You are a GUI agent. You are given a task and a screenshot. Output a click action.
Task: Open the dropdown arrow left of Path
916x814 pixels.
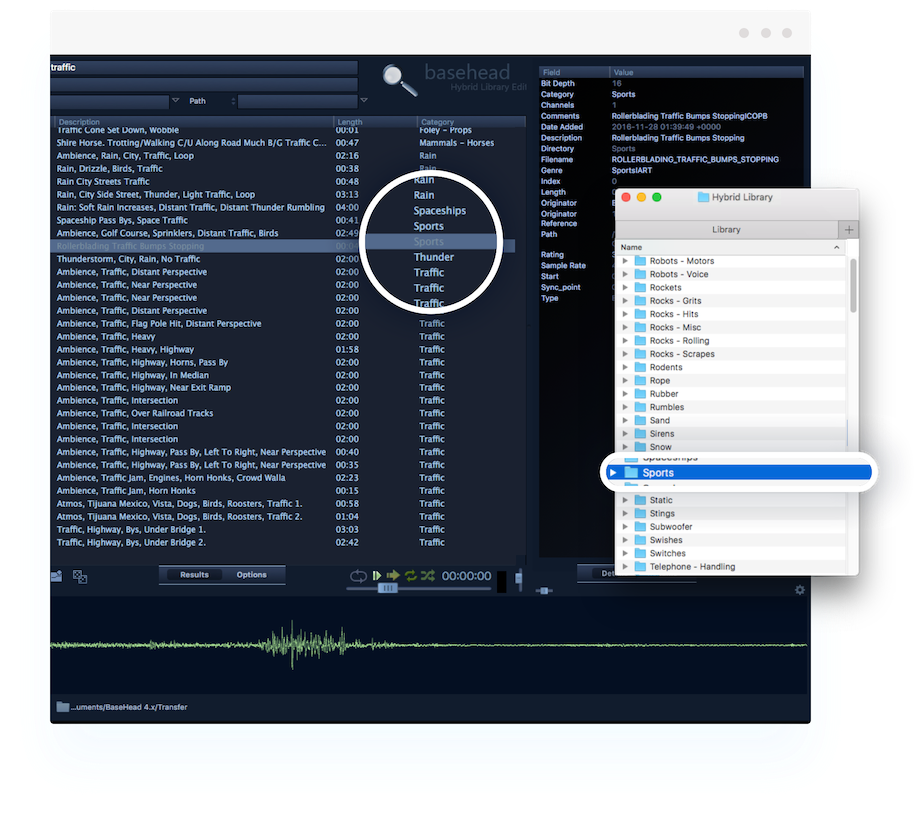[175, 101]
